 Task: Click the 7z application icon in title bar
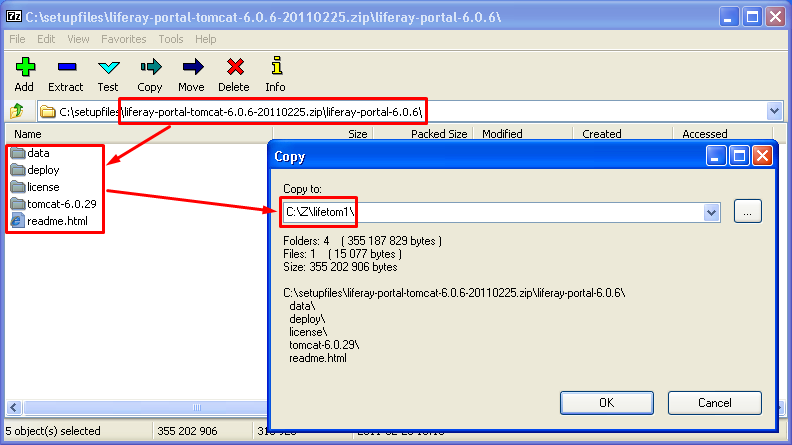pos(14,17)
